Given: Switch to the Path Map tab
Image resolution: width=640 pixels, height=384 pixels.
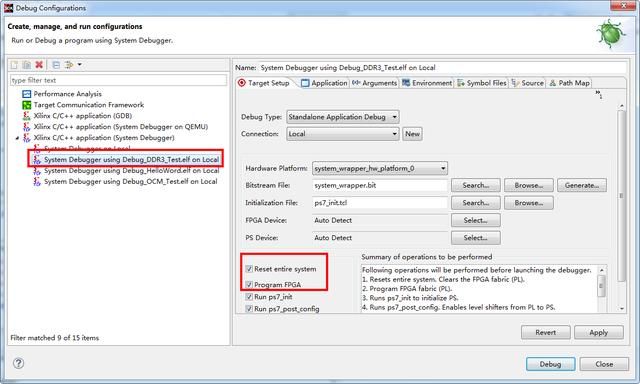Looking at the screenshot, I should pos(569,83).
